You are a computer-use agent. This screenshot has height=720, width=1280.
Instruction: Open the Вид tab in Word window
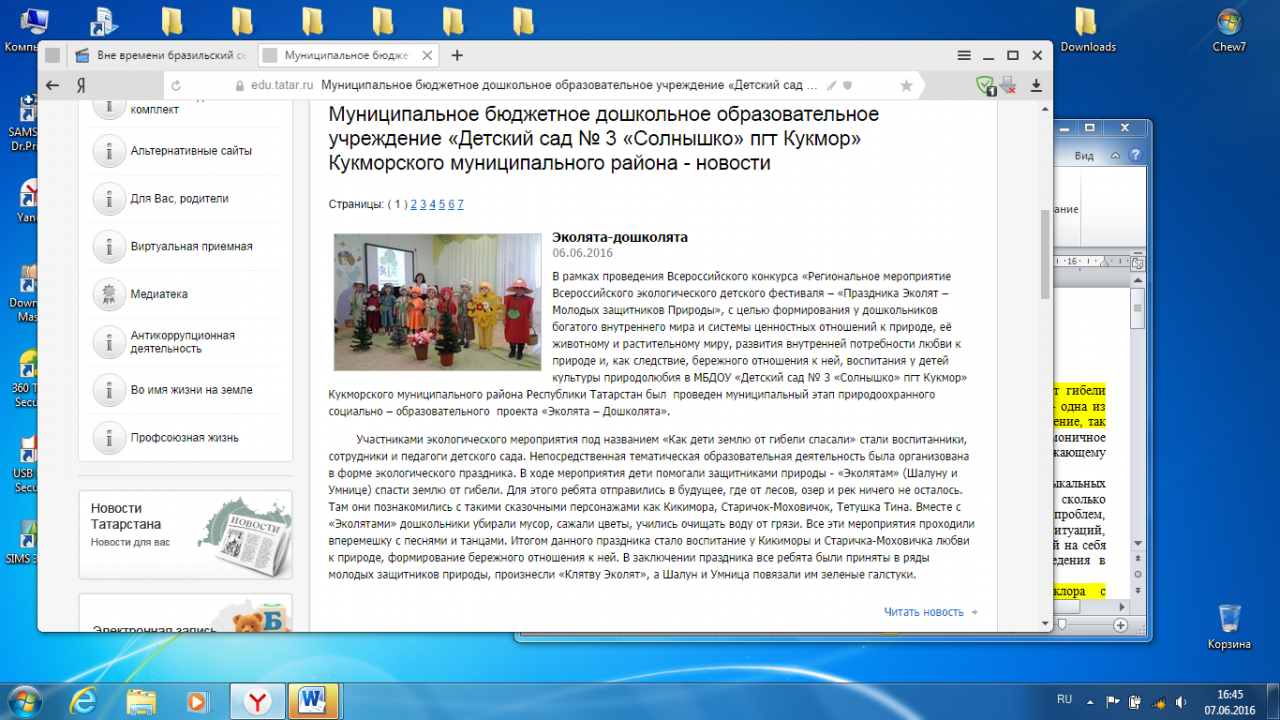coord(1084,156)
